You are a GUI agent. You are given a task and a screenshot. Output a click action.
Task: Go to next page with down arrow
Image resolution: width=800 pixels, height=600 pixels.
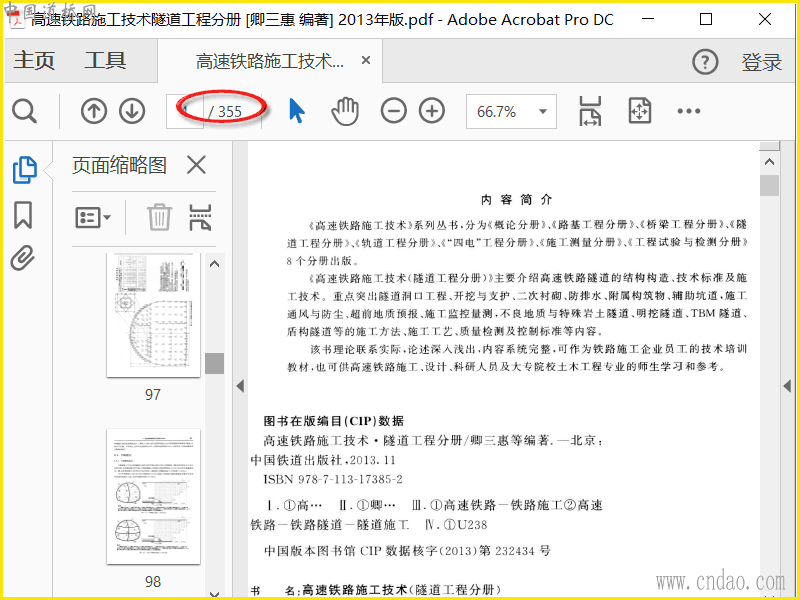point(132,111)
